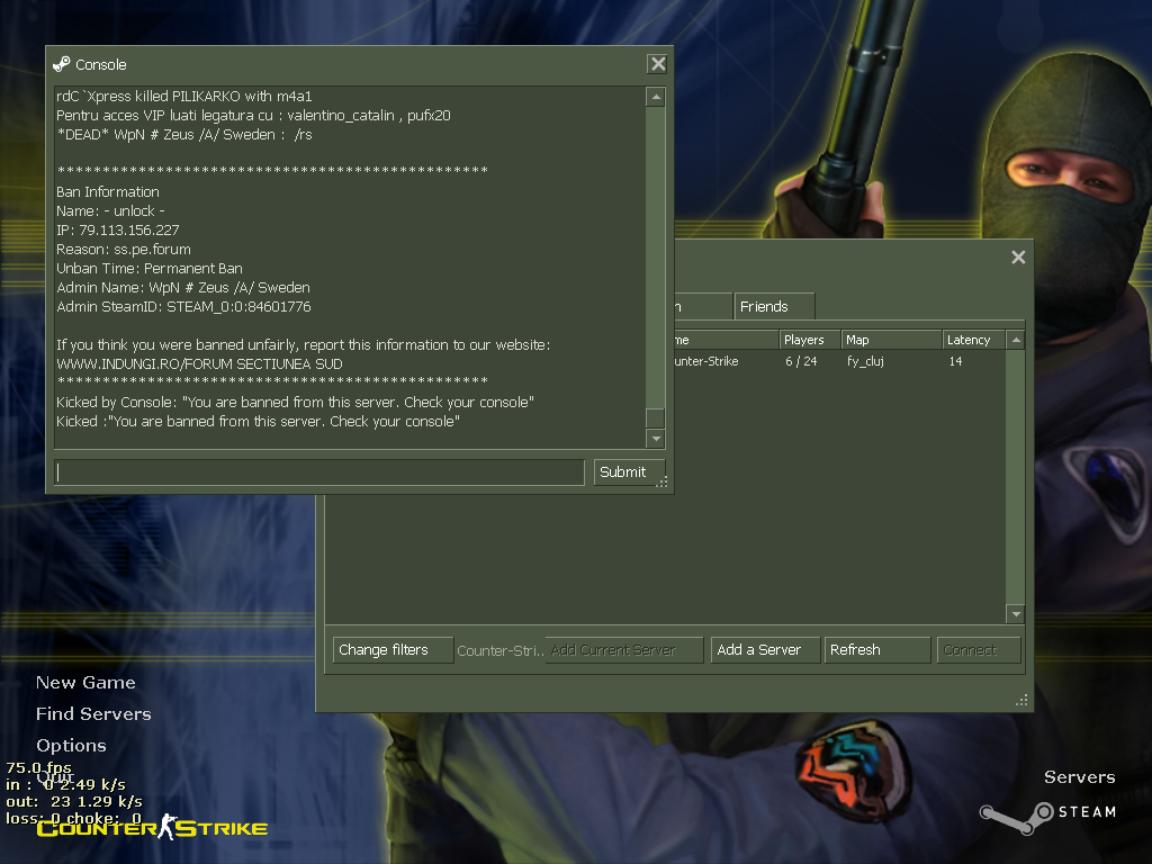Click the server list scroll down arrow
1152x864 pixels.
[1015, 613]
